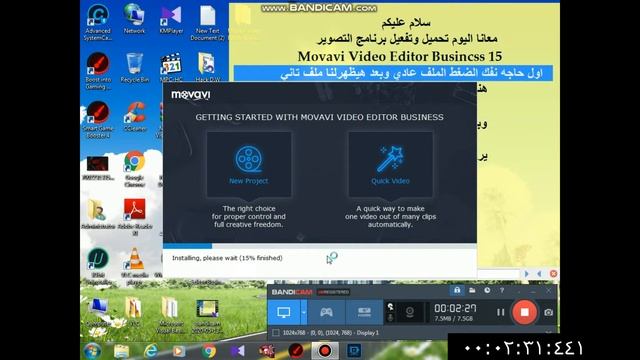Viewport: 640px width, 360px height.
Task: Open Boost into Gaming desktop shortcut
Action: pos(98,71)
